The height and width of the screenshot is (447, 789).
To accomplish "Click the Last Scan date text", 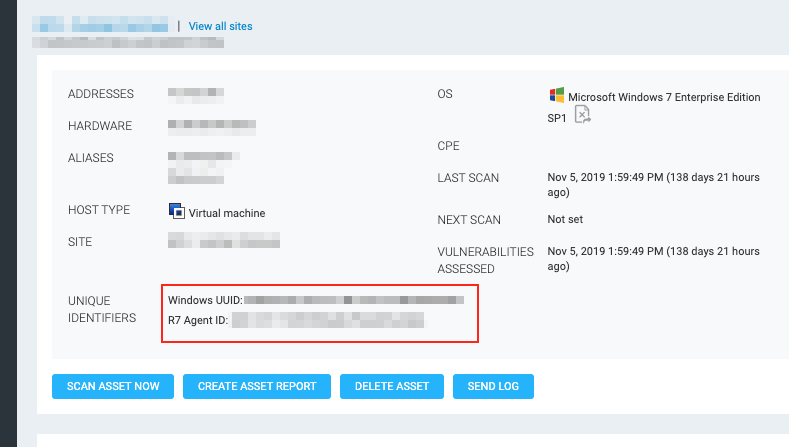I will (x=653, y=184).
